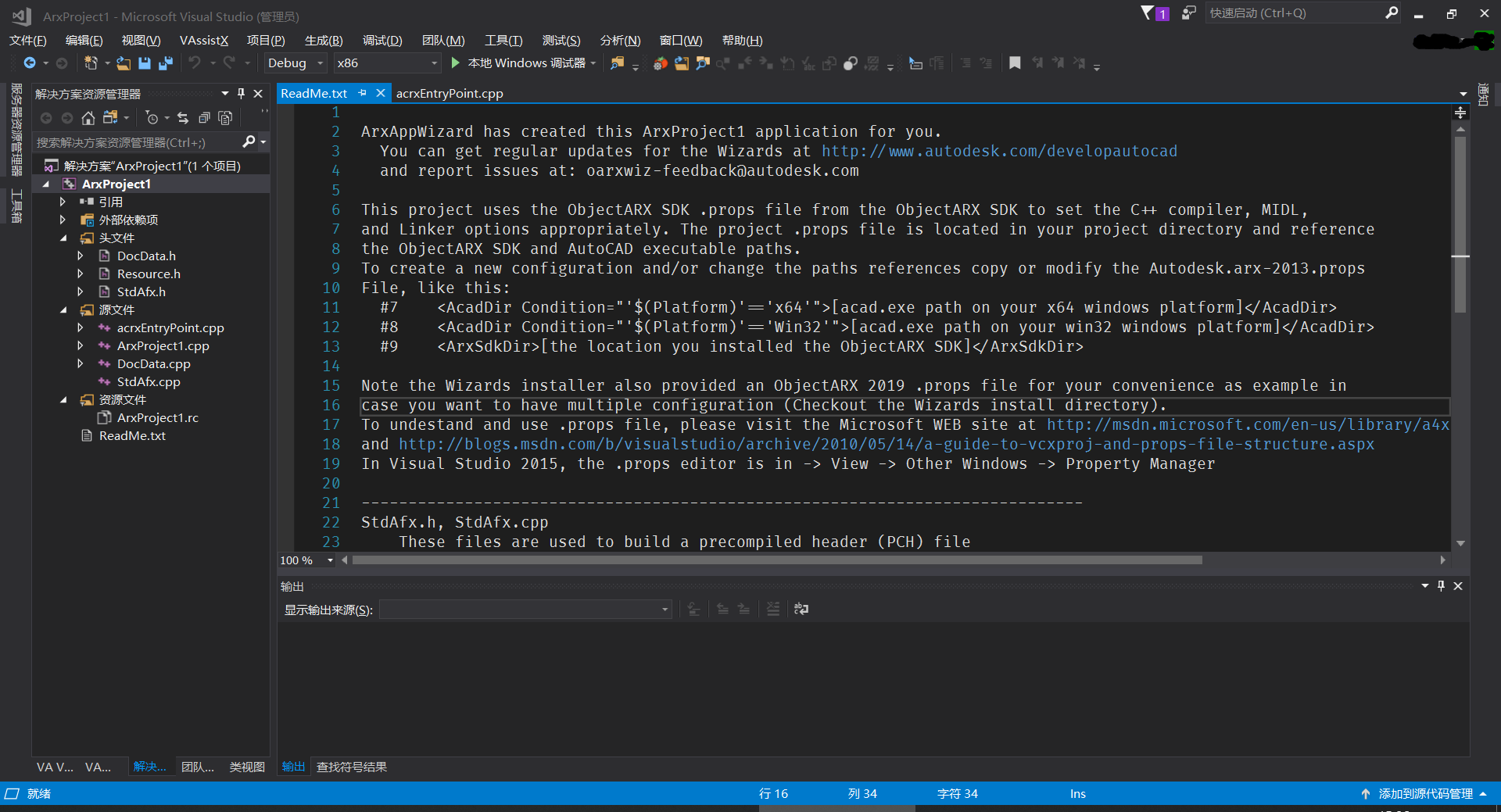This screenshot has height=812, width=1501.
Task: Select ReadMe.txt in Solution Explorer
Action: [x=132, y=436]
